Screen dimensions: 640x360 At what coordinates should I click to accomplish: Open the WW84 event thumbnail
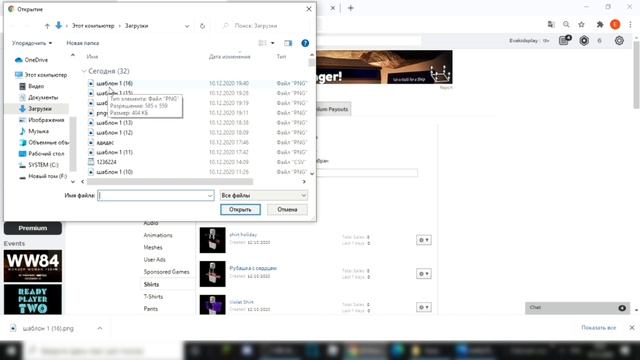[x=33, y=266]
